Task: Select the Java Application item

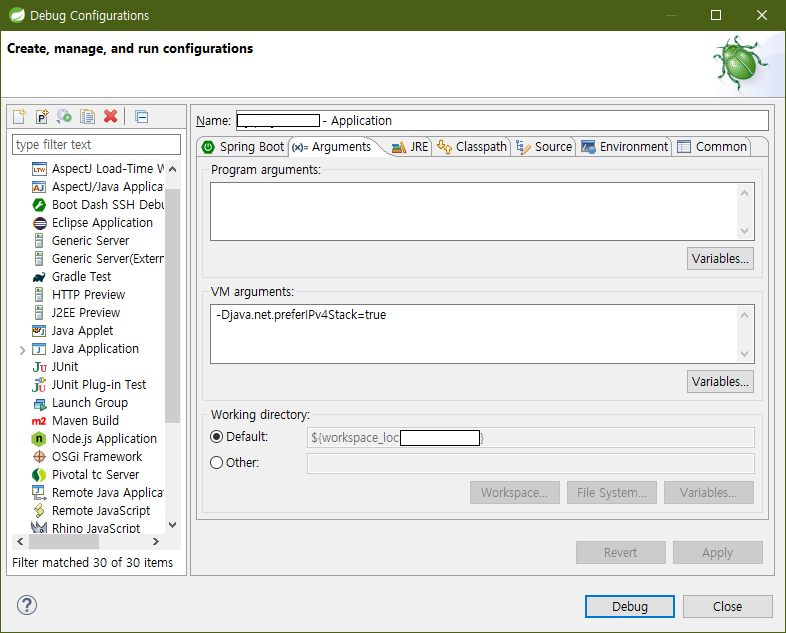Action: (95, 349)
